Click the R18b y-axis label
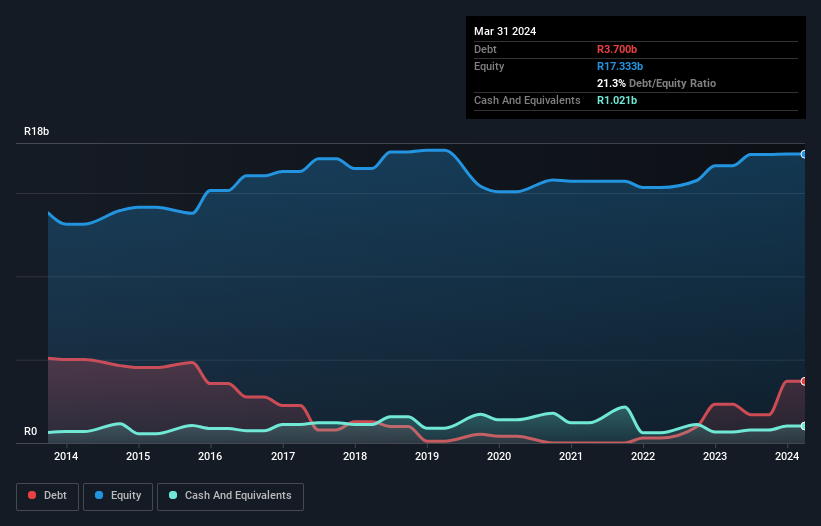Viewport: 821px width, 526px height. [x=37, y=131]
